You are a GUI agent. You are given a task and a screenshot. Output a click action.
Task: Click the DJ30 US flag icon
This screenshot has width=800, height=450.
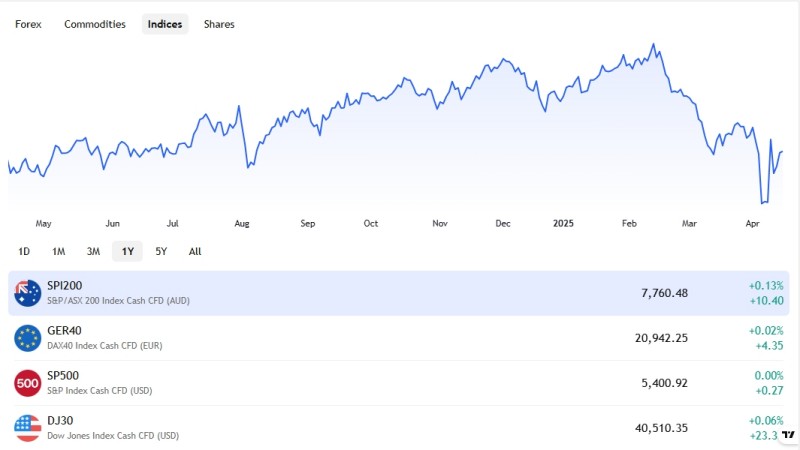click(x=27, y=428)
